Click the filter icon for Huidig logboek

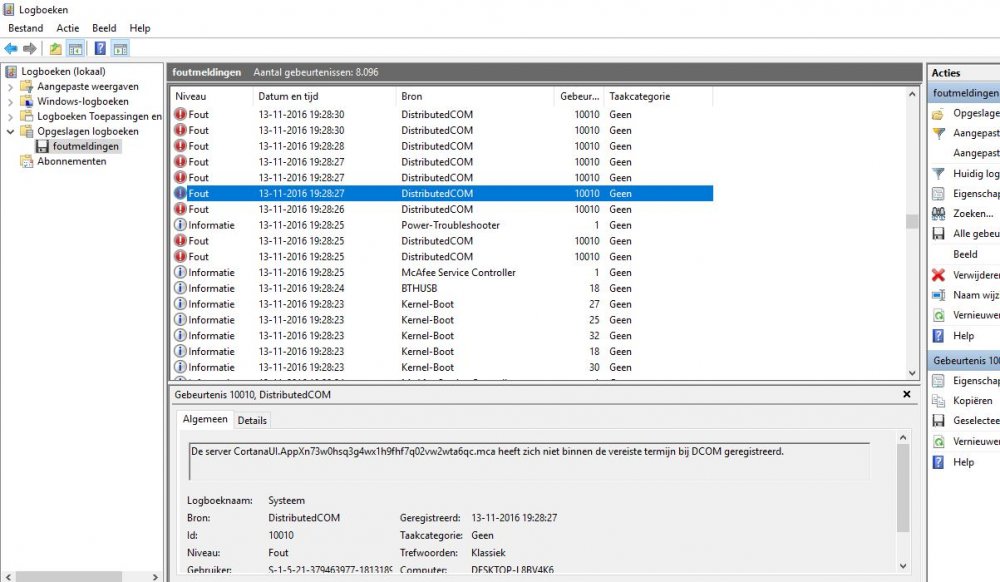938,174
